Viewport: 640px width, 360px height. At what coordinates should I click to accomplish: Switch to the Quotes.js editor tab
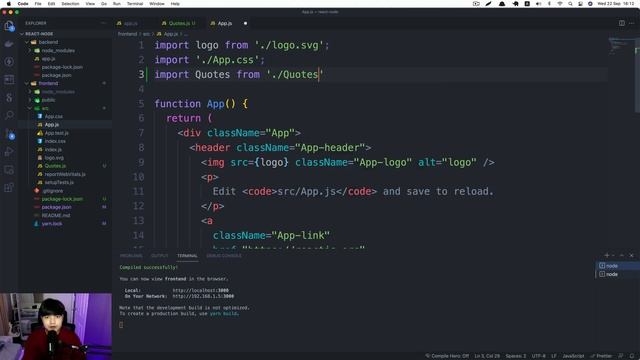coord(179,23)
